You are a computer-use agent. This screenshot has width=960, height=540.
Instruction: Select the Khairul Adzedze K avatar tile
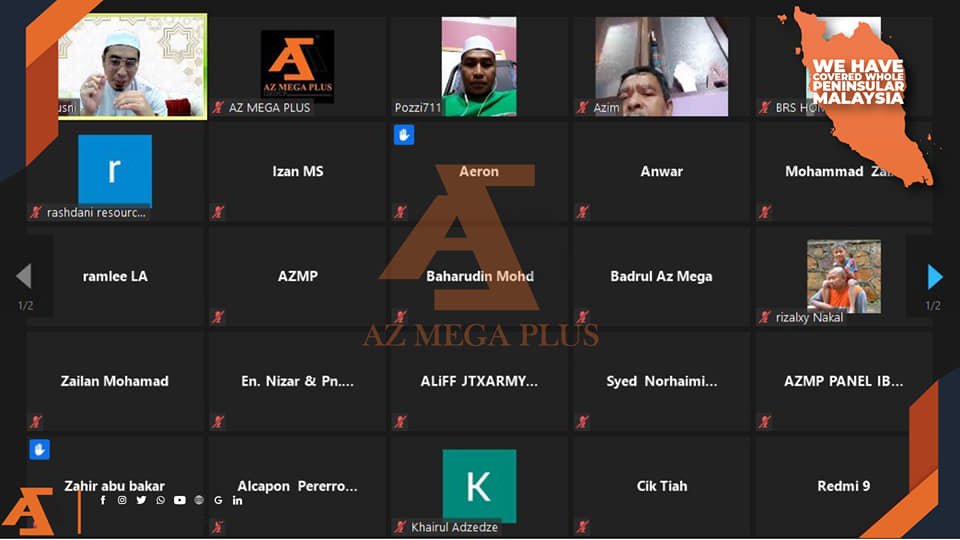coord(479,486)
